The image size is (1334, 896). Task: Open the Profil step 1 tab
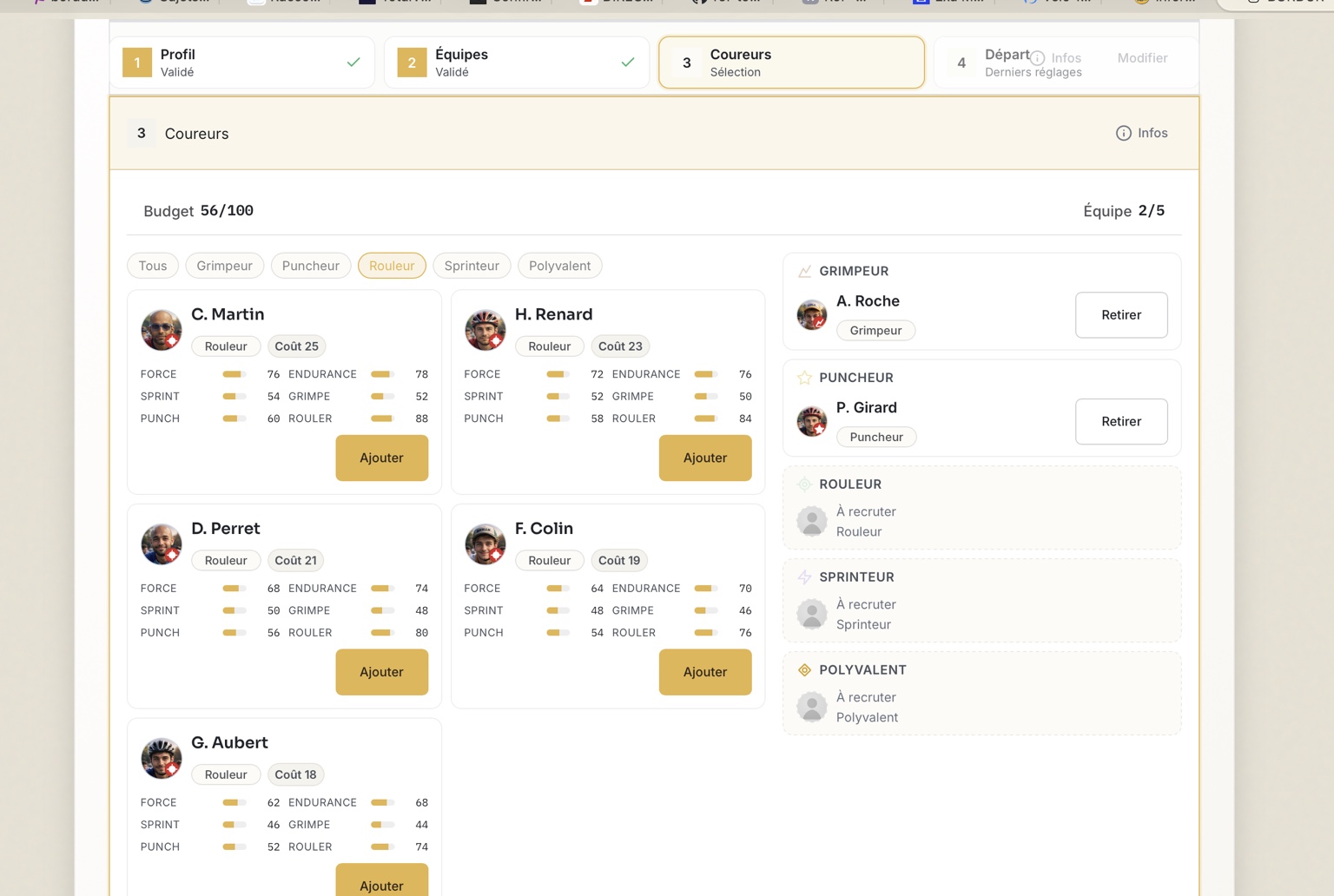point(242,63)
